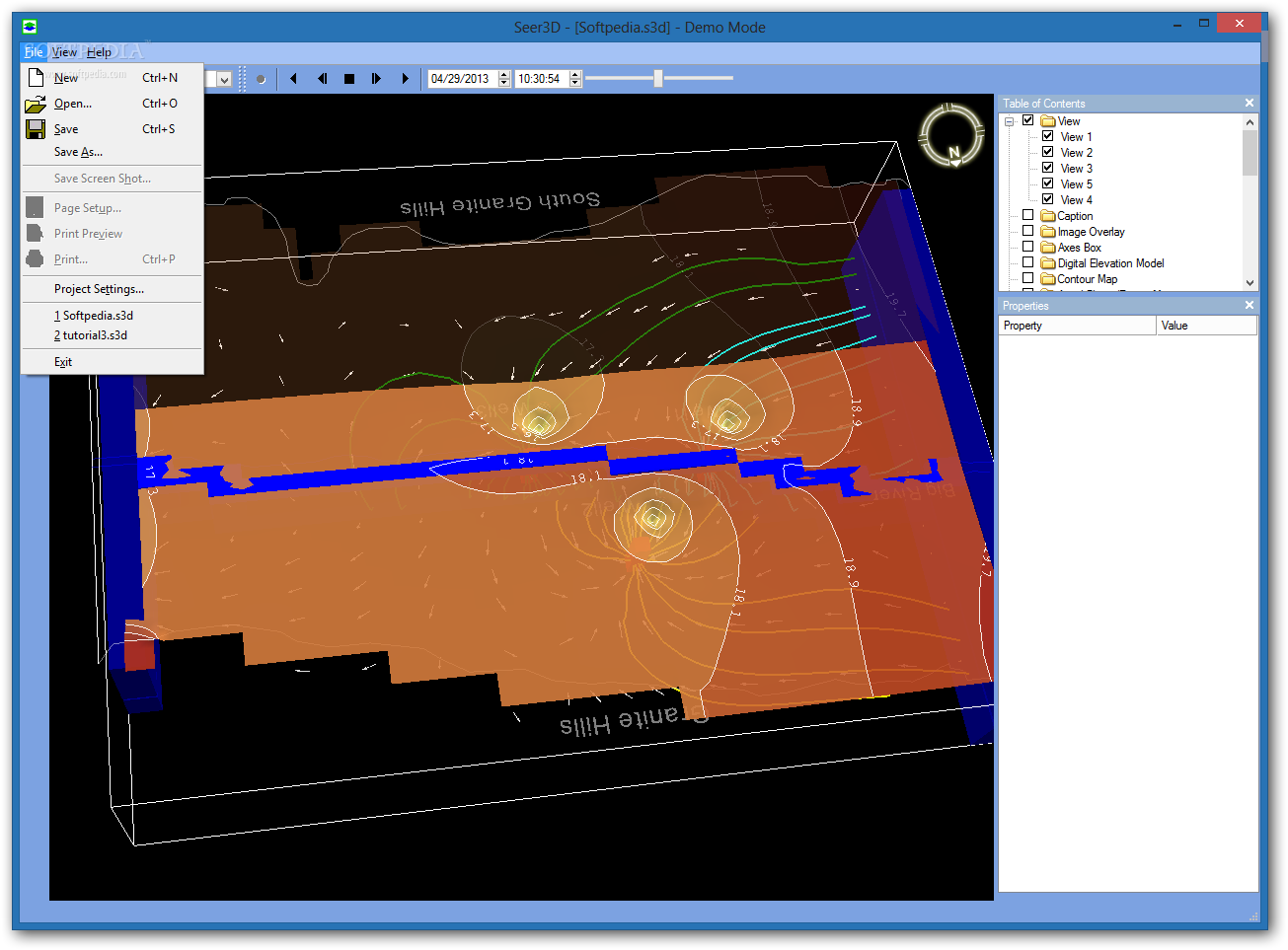Enable the Axes Box checkbox
Image resolution: width=1288 pixels, height=950 pixels.
pos(1027,247)
